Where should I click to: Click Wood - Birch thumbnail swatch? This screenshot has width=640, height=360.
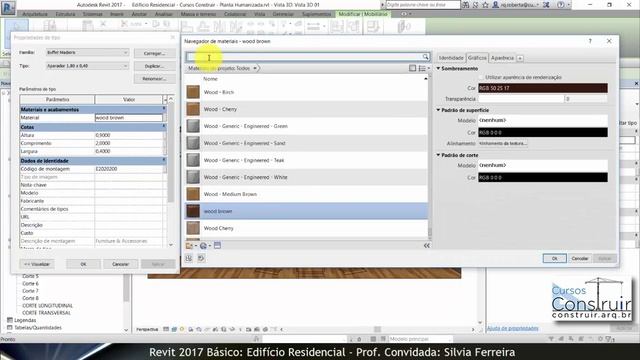click(x=193, y=92)
